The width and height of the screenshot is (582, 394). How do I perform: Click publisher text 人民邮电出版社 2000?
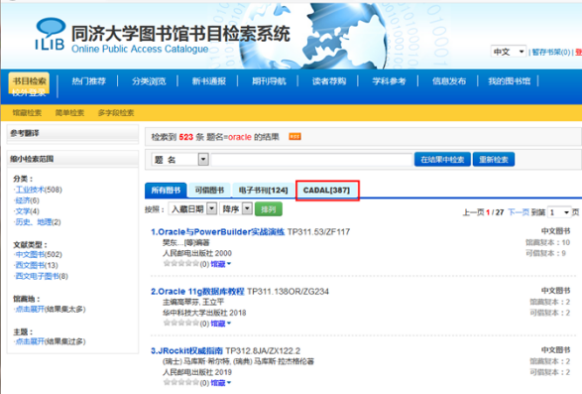(197, 253)
